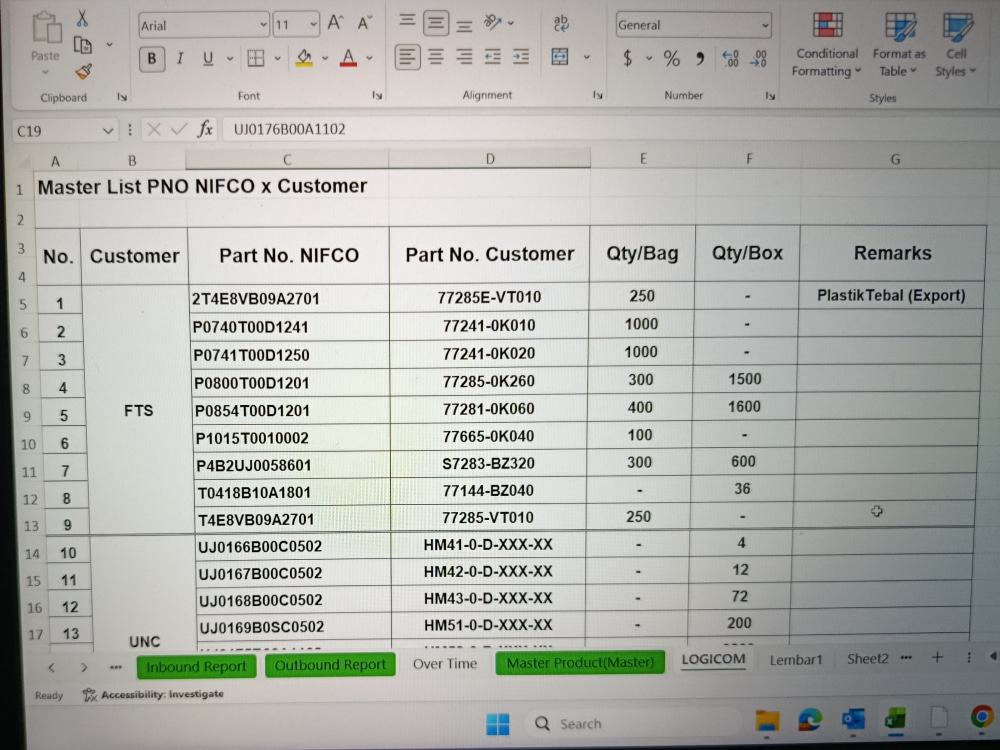Open the Merge & Center dropdown arrow
The image size is (1000, 750).
pyautogui.click(x=587, y=57)
